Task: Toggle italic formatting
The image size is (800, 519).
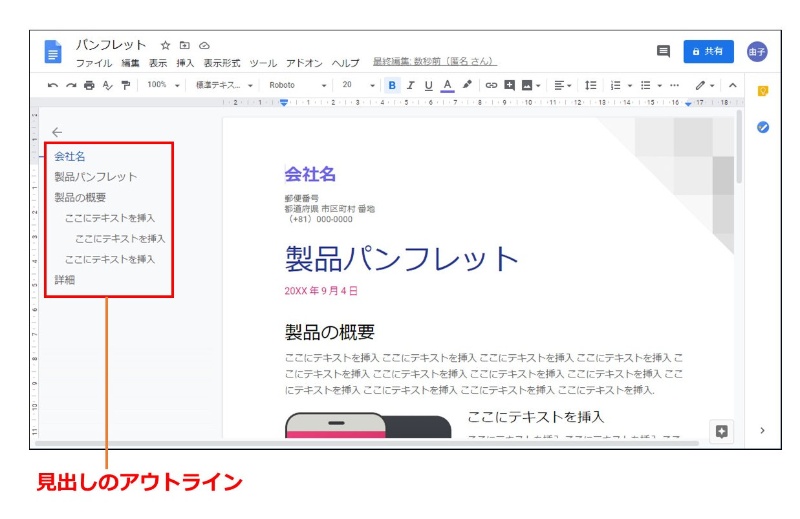Action: coord(410,86)
